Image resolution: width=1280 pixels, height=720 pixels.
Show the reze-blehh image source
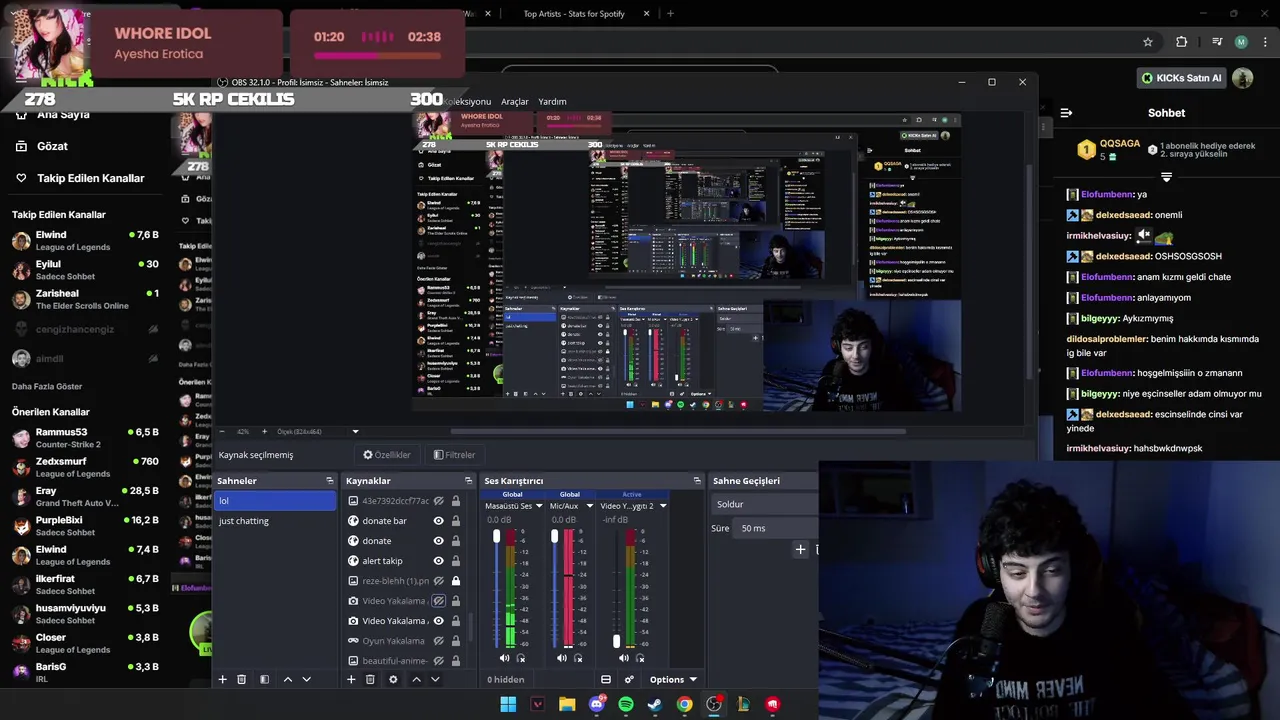[438, 581]
